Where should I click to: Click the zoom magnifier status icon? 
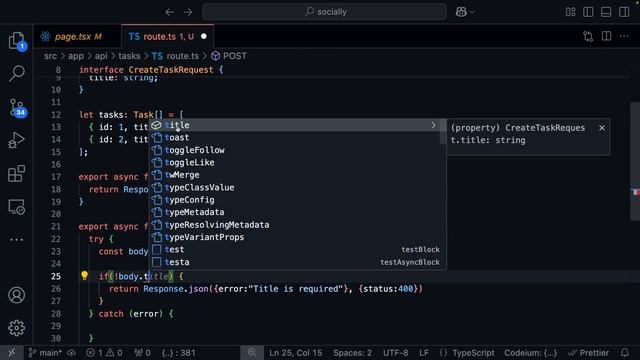[x=251, y=353]
